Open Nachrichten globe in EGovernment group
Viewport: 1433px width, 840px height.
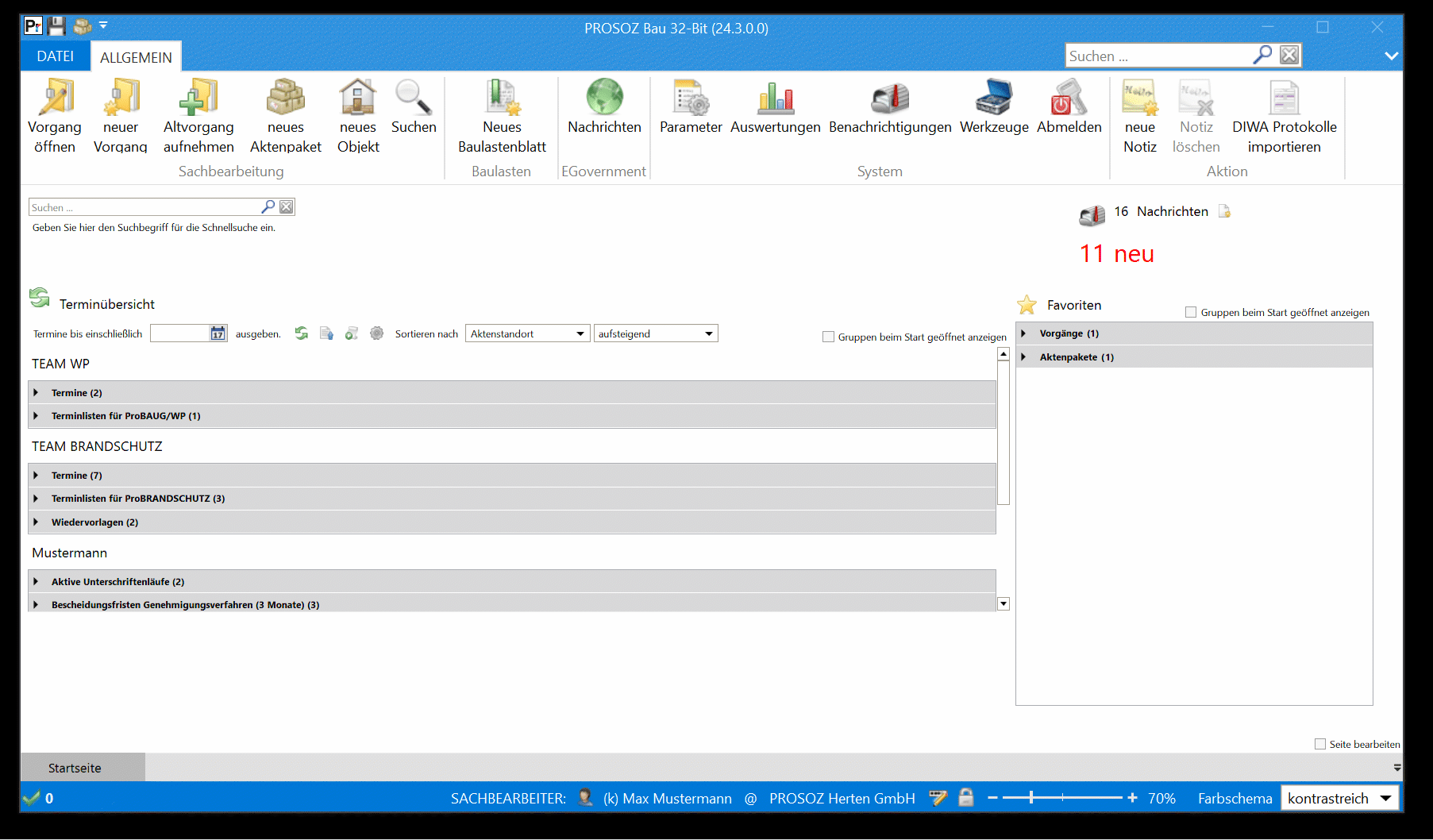(604, 106)
